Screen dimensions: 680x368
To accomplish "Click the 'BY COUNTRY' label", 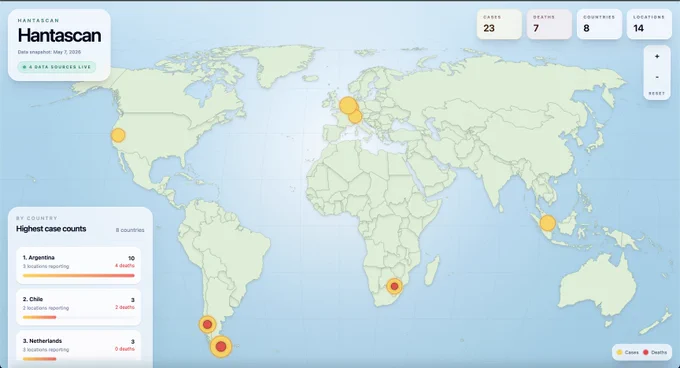I will click(x=36, y=218).
